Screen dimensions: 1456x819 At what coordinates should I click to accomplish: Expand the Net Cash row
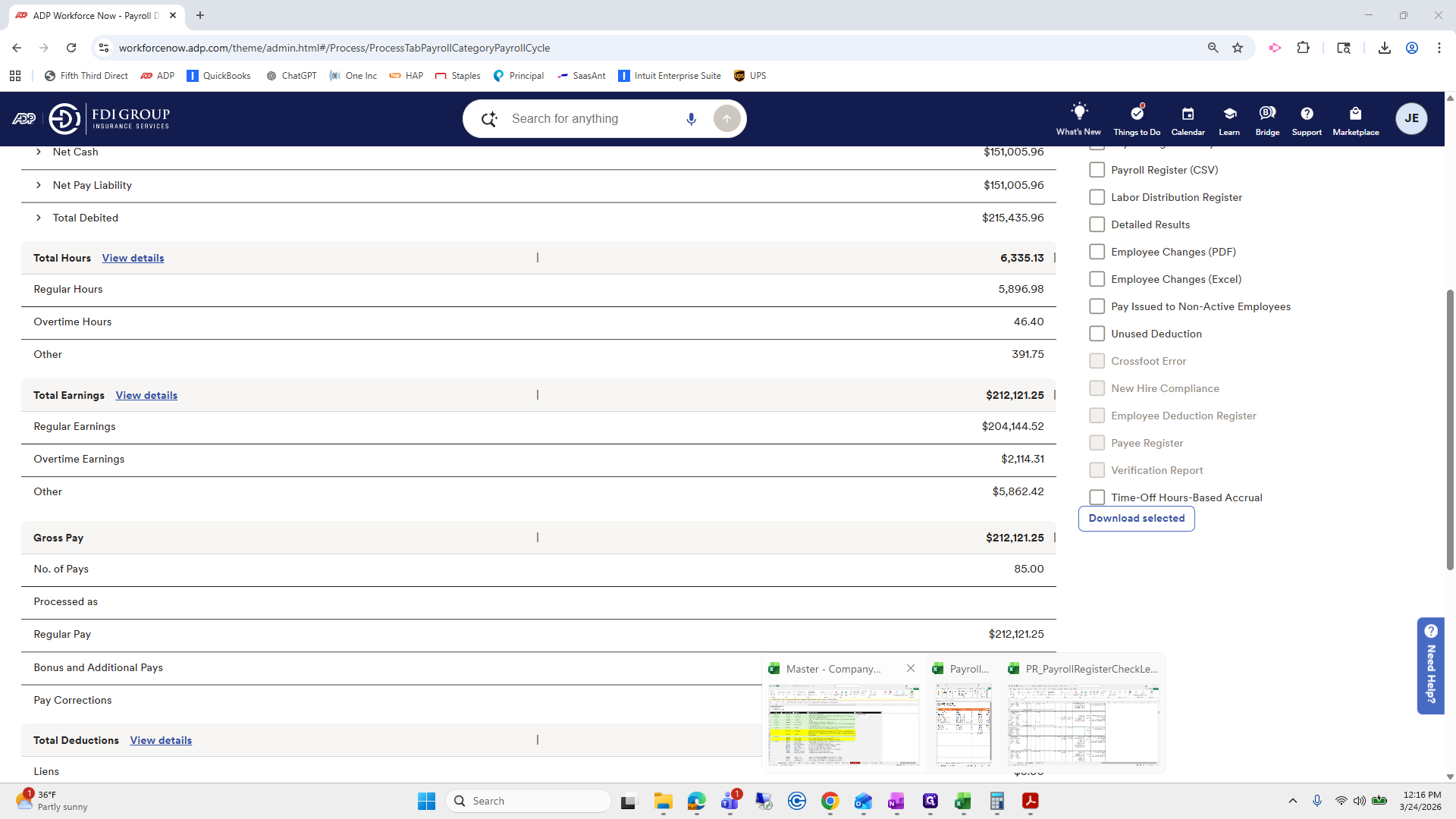[39, 152]
